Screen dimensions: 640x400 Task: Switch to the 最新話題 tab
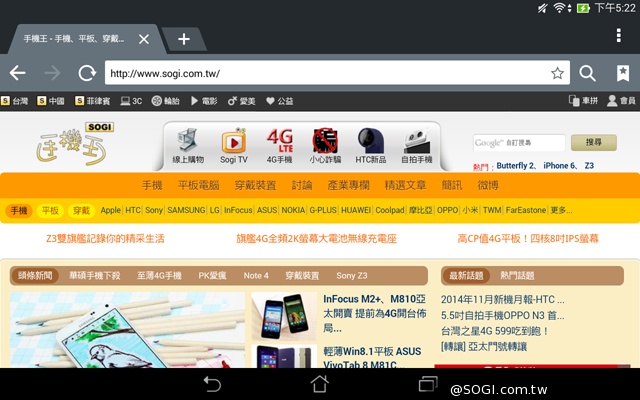tap(466, 276)
